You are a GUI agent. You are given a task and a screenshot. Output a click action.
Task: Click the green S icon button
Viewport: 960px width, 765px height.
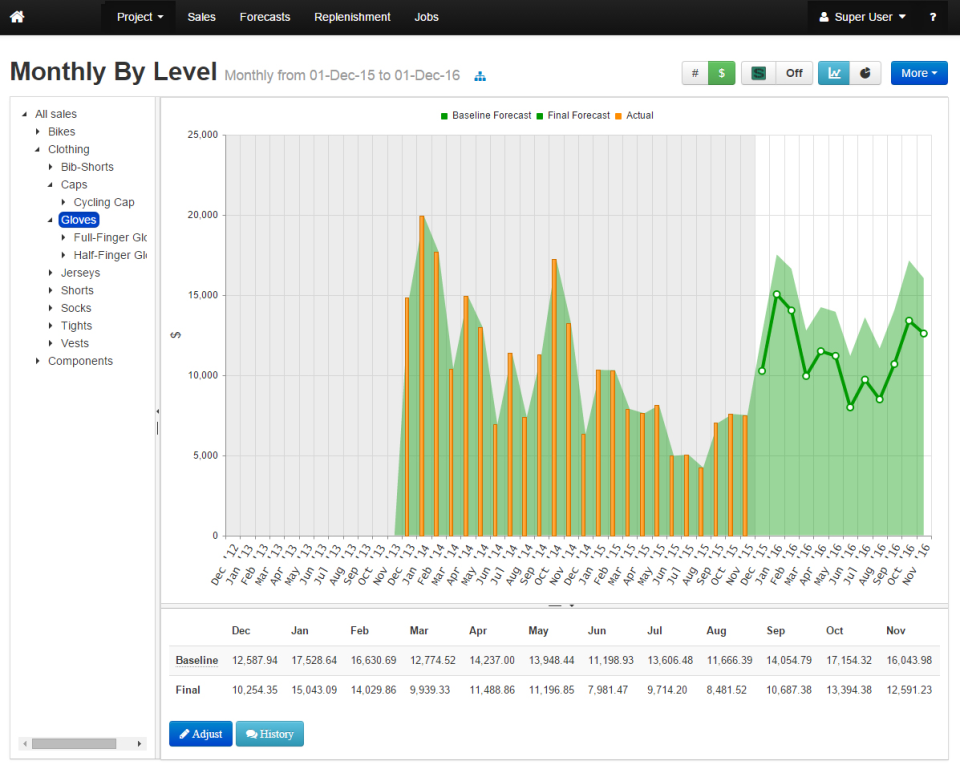pyautogui.click(x=758, y=73)
